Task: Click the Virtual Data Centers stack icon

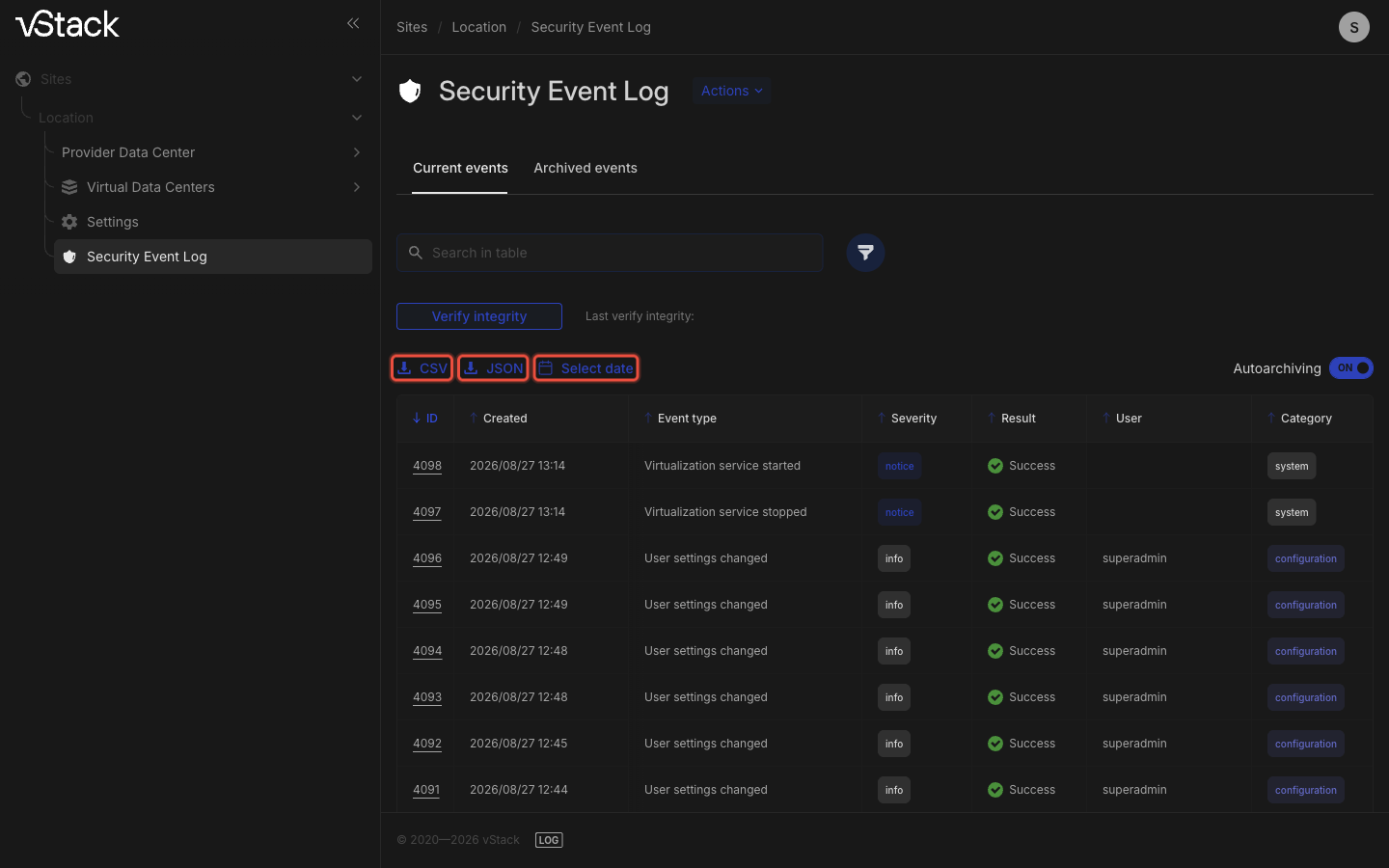Action: pyautogui.click(x=69, y=187)
